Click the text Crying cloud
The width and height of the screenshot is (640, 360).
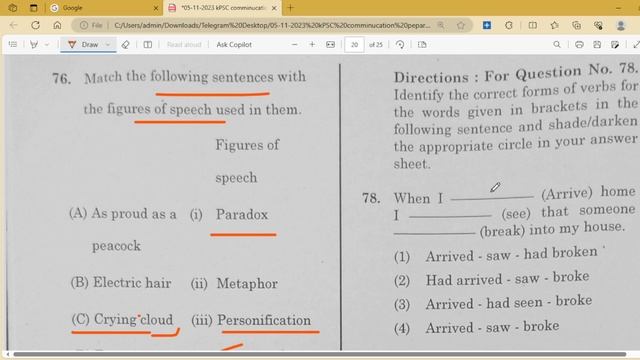tap(133, 319)
